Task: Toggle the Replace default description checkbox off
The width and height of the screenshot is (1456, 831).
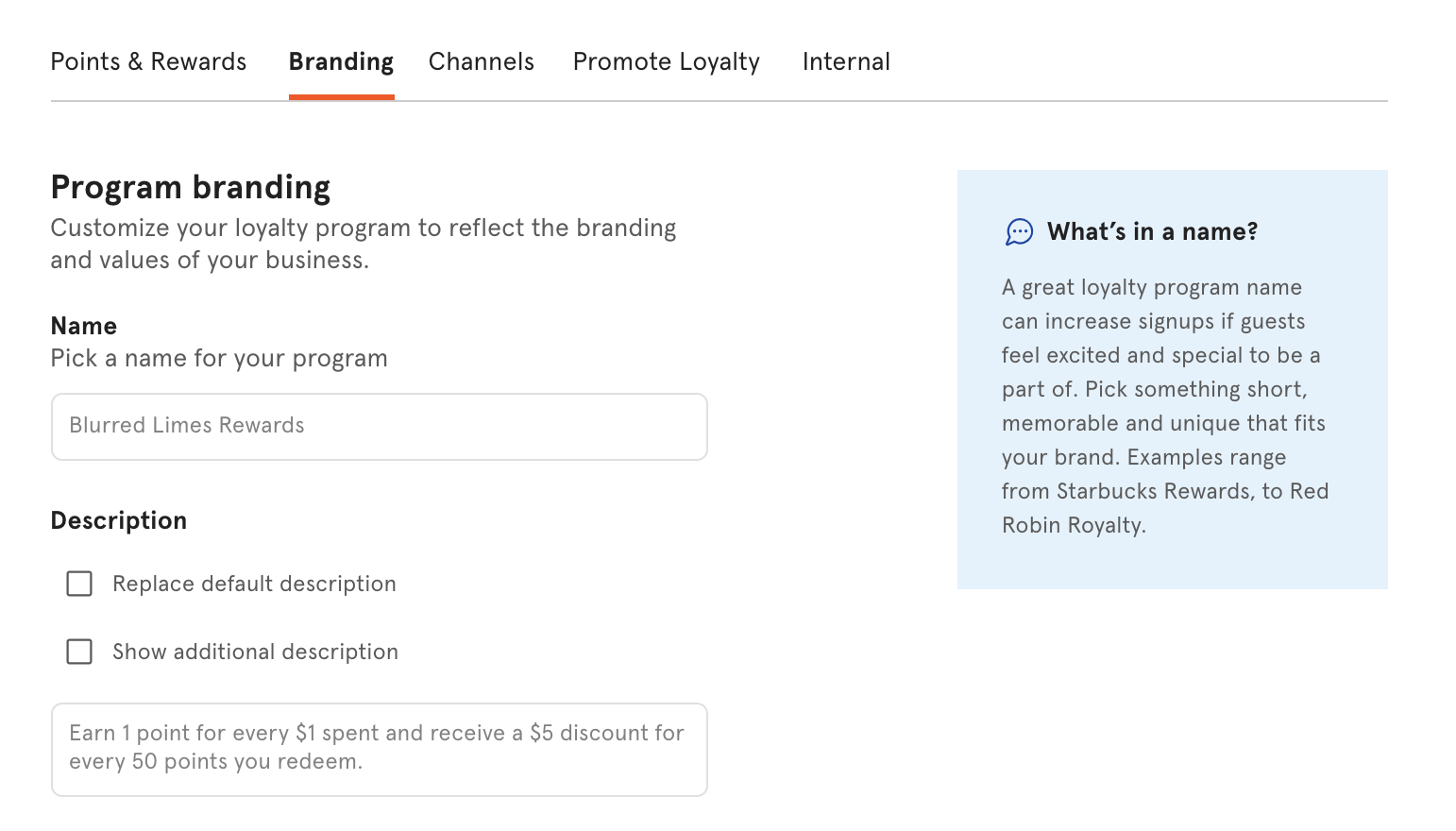Action: tap(79, 584)
